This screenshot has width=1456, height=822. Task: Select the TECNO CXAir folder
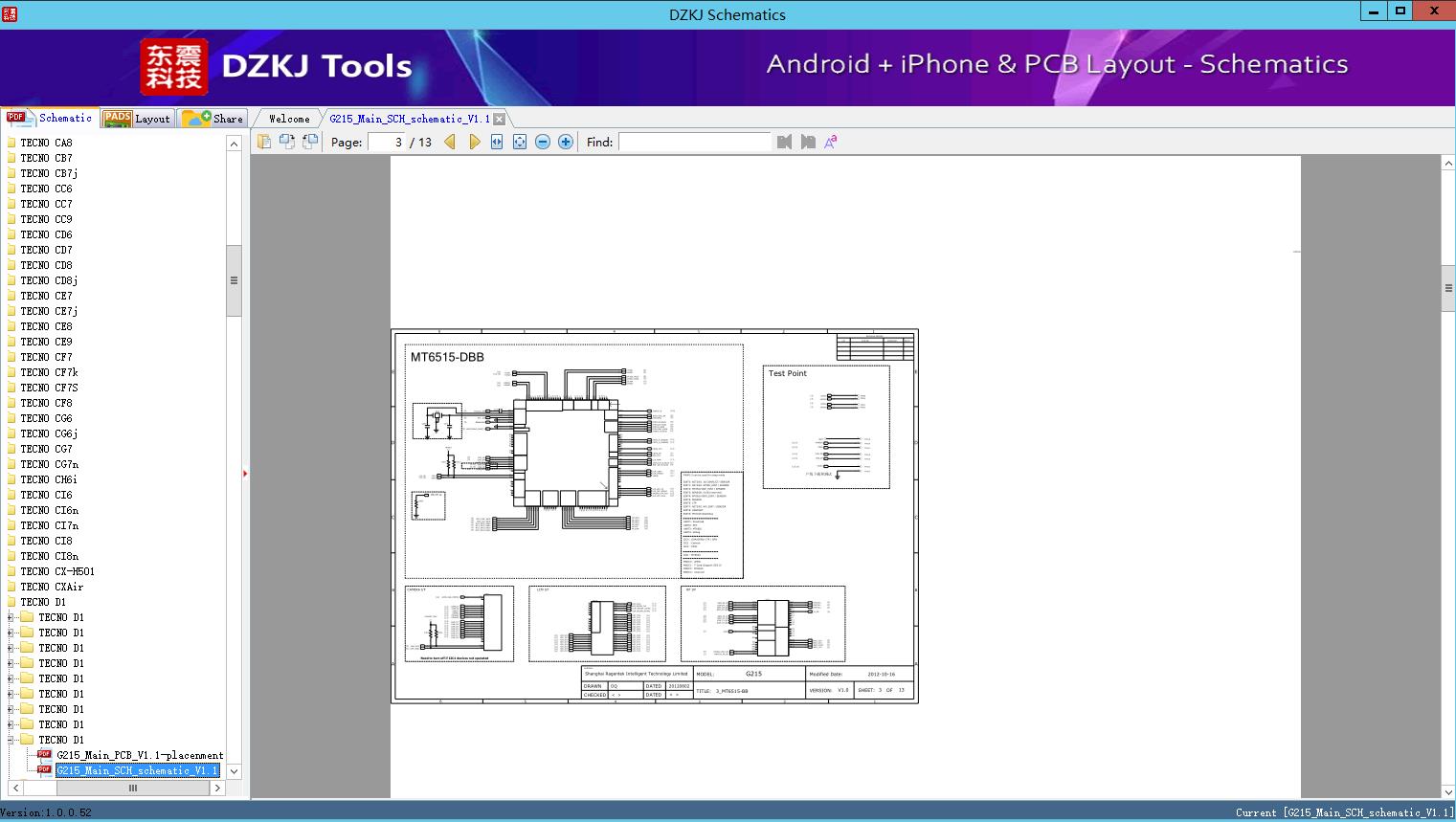pos(52,587)
